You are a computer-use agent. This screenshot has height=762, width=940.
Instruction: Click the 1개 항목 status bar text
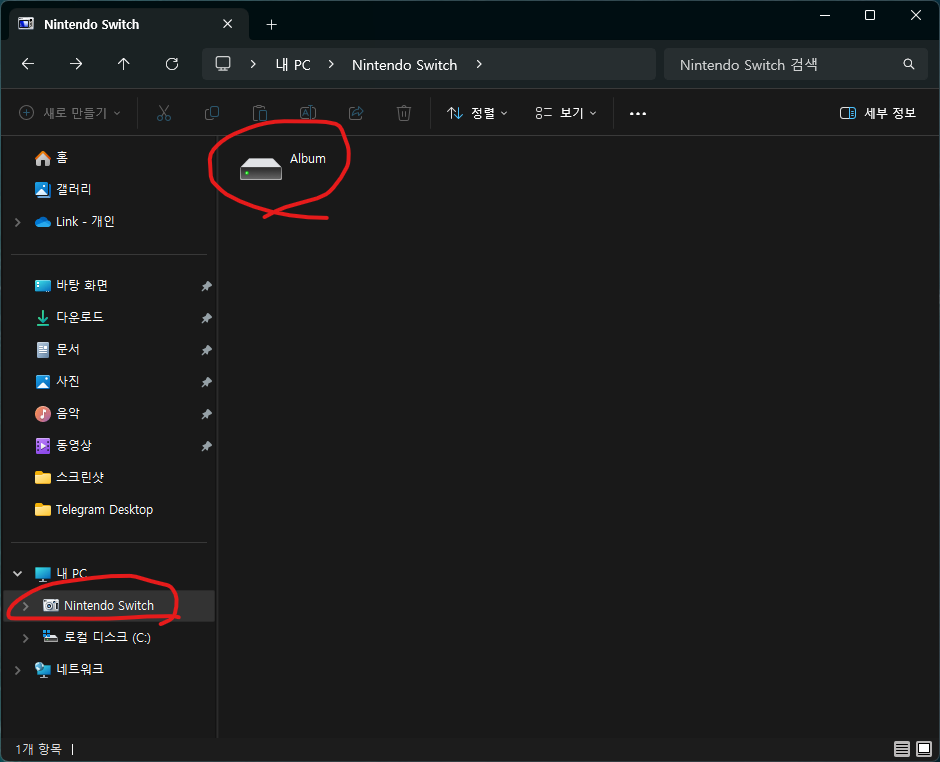(38, 749)
